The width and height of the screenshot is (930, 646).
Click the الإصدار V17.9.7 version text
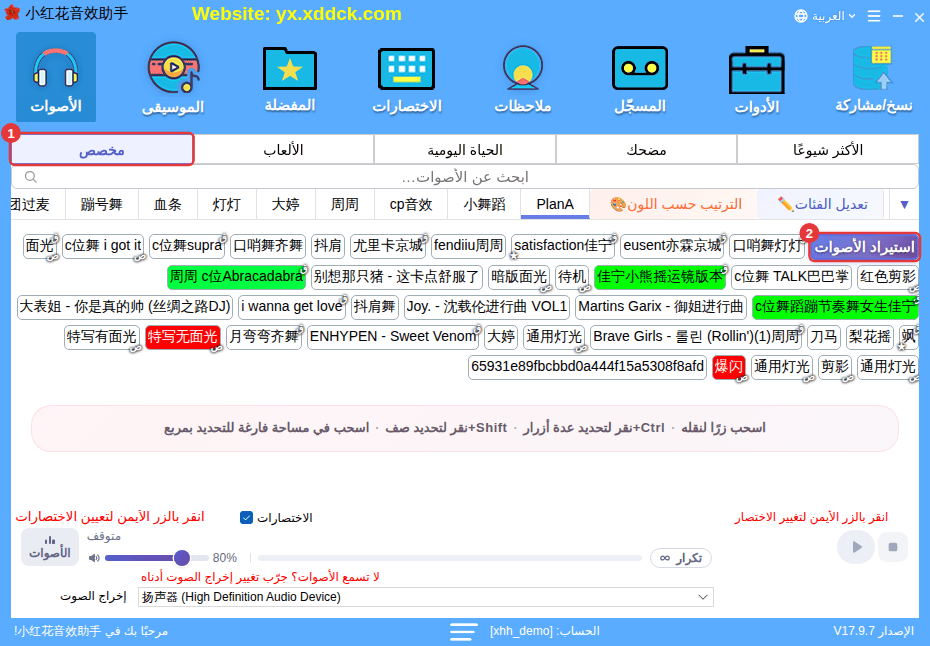873,631
